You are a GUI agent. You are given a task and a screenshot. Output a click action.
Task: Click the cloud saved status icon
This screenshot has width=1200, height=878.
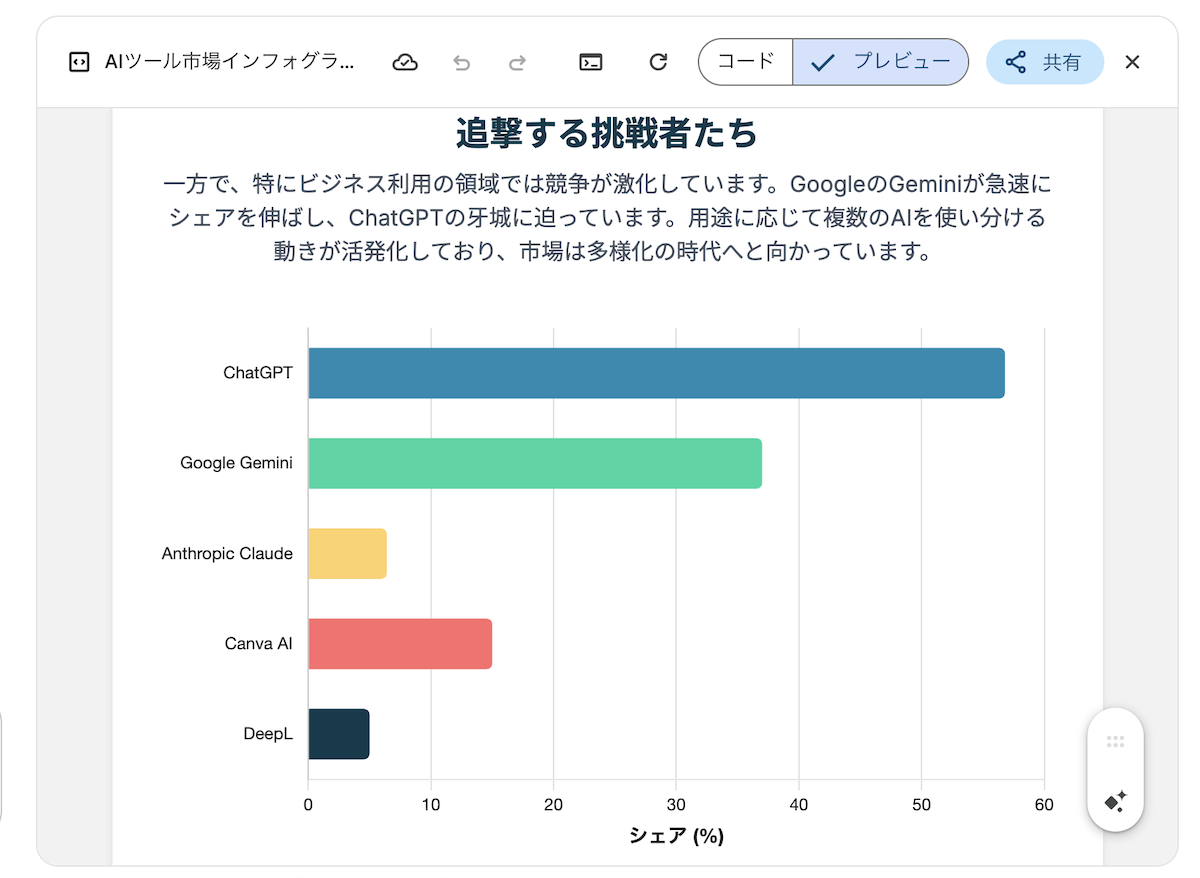point(405,62)
